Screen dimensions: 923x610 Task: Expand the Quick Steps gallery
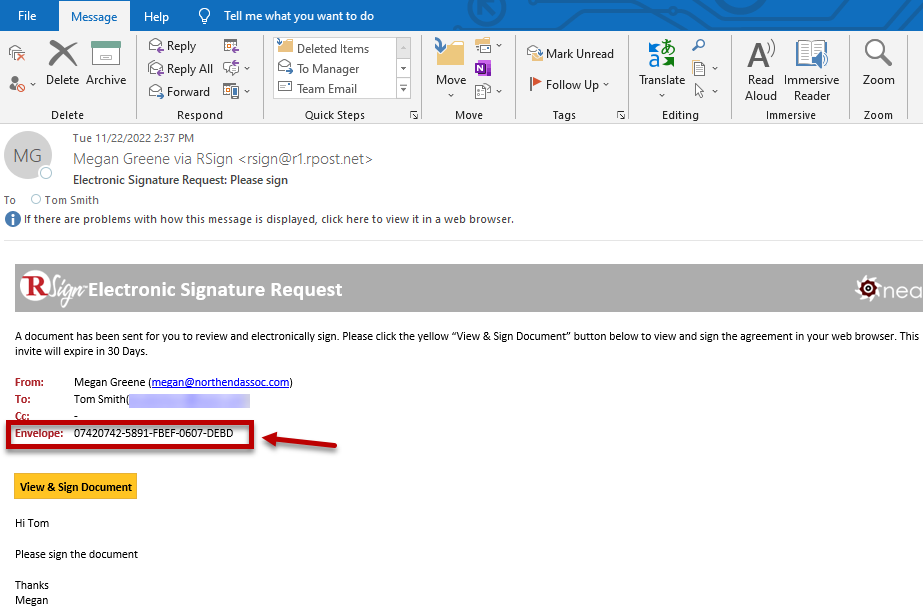pos(404,89)
